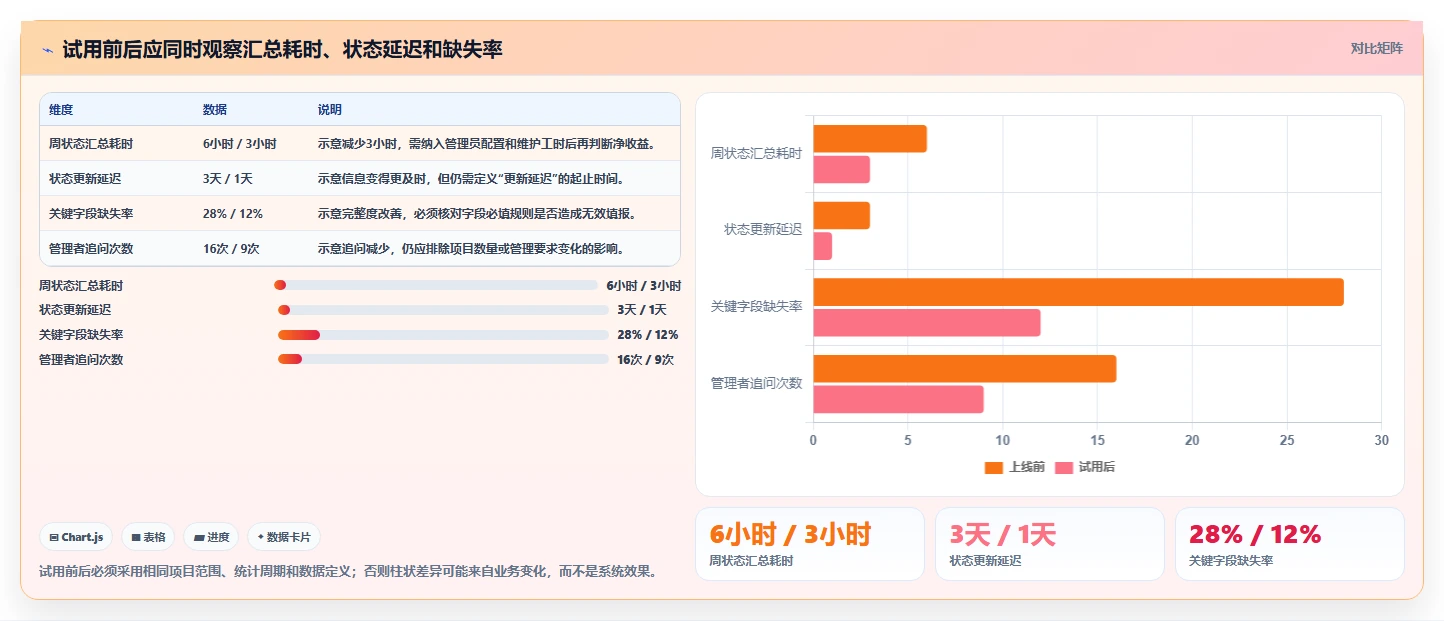1444x621 pixels.
Task: Click the description starting 示意信息变得更及时
Action: coord(472,179)
